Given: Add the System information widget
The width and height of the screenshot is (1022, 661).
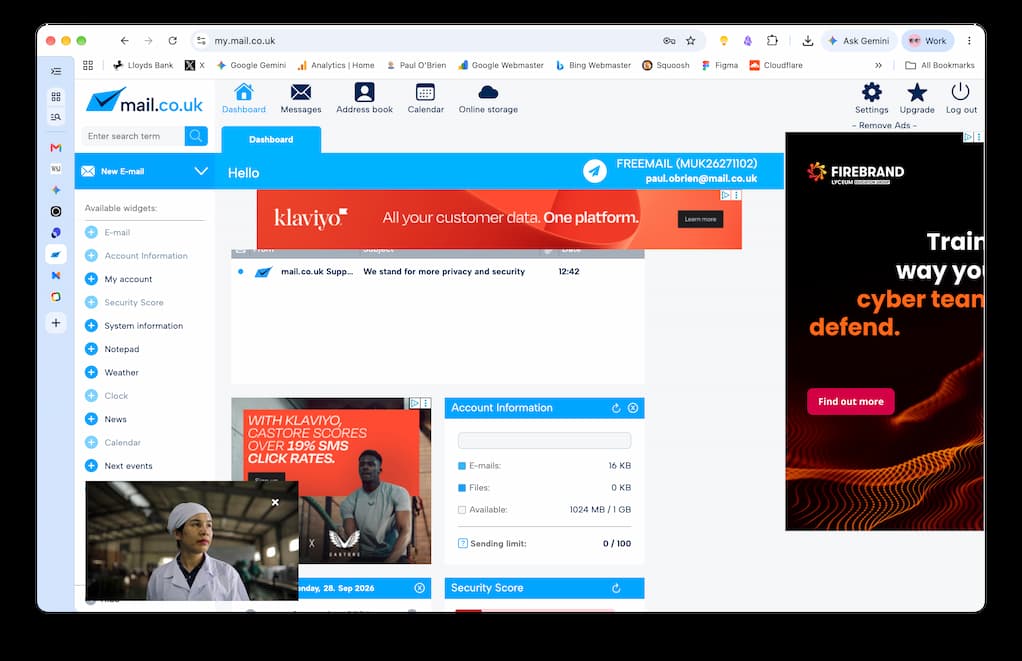Looking at the screenshot, I should point(91,326).
